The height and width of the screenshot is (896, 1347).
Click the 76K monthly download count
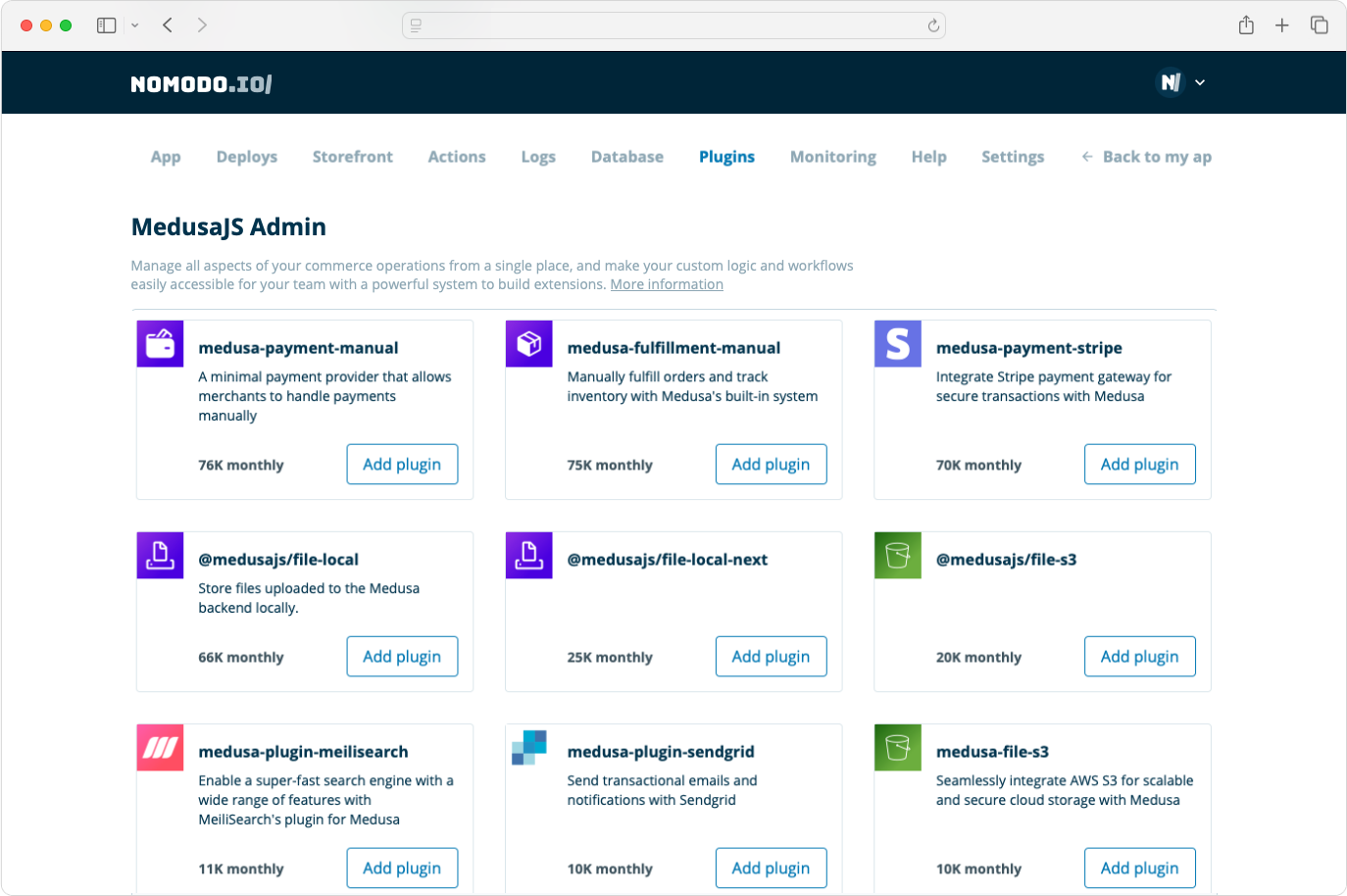[241, 466]
